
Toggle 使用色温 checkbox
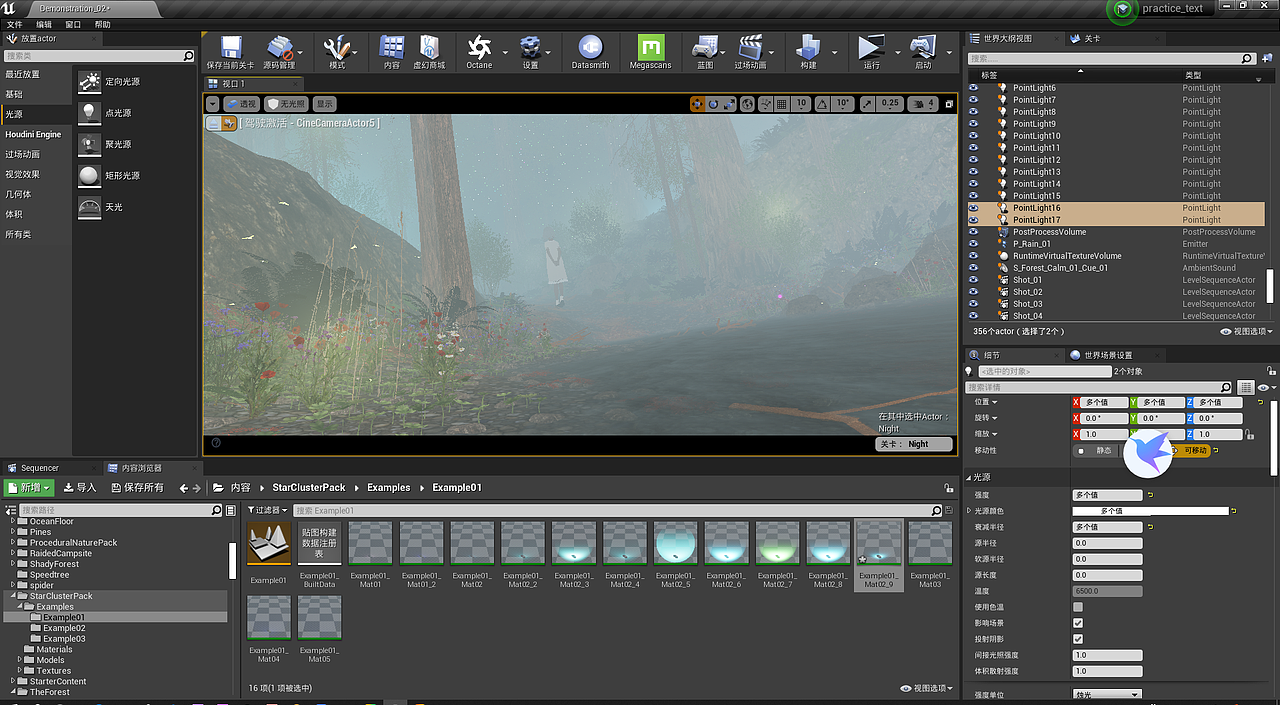coord(1078,607)
